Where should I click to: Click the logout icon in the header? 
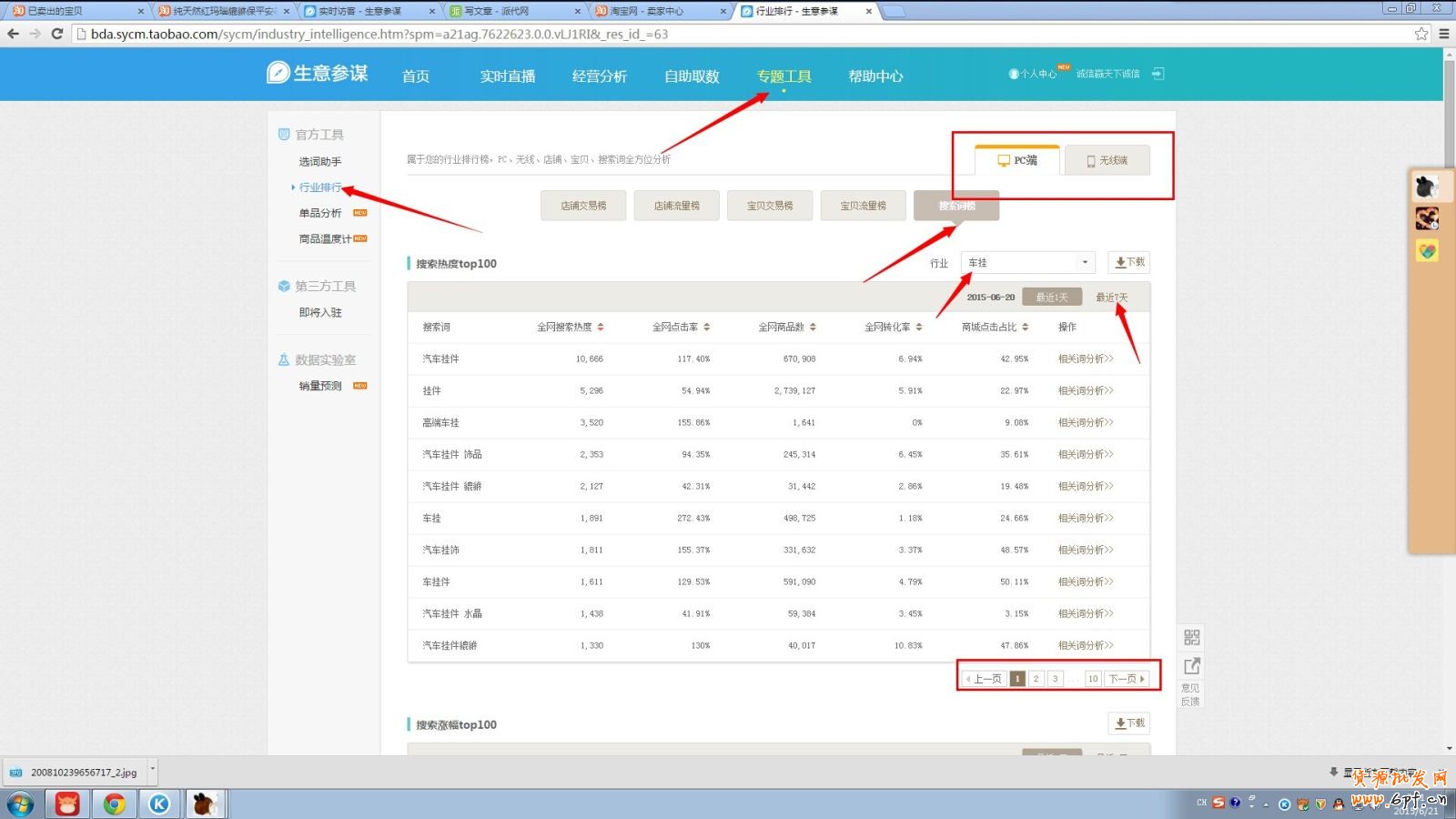[1158, 74]
